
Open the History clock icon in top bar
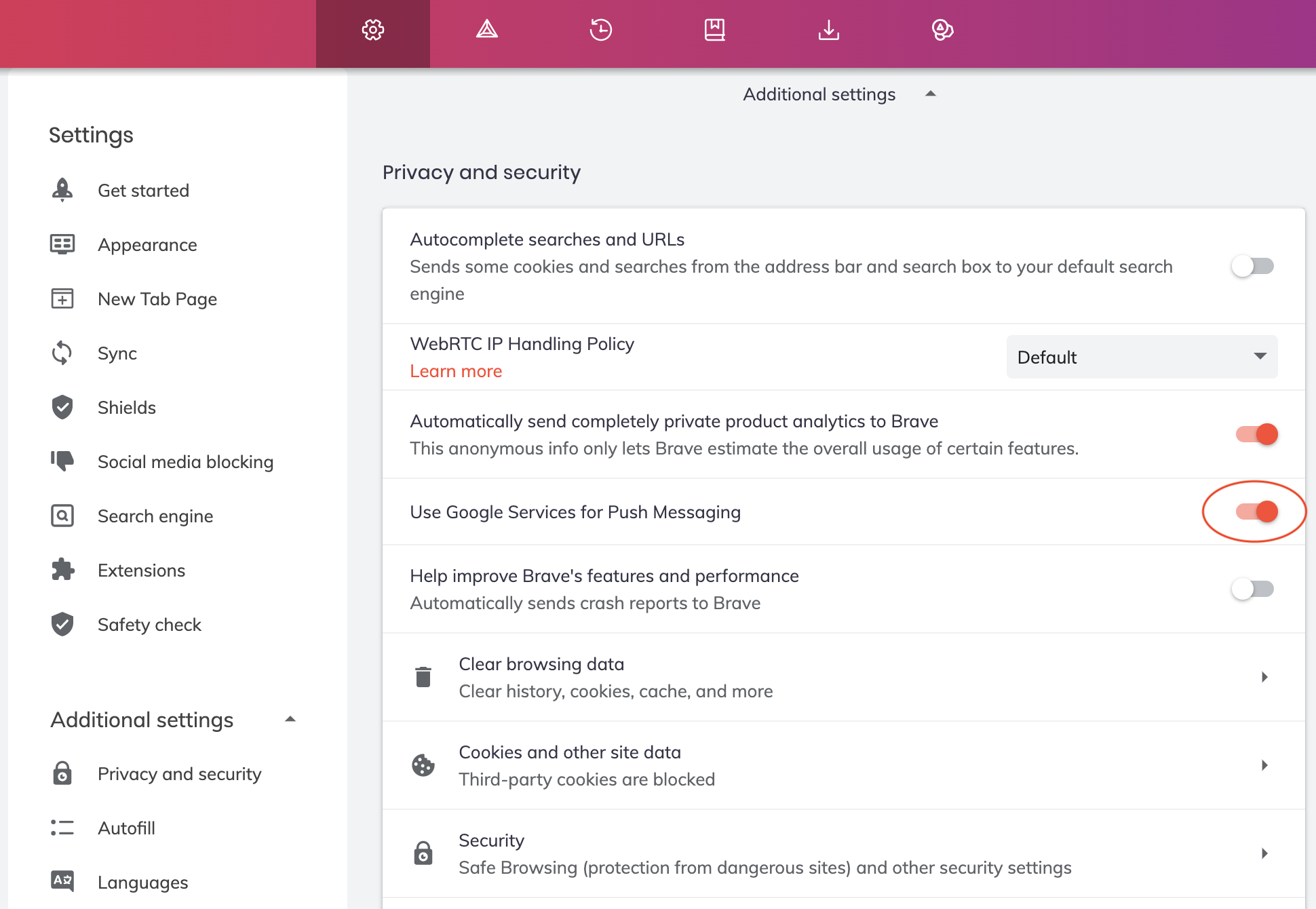[x=600, y=30]
